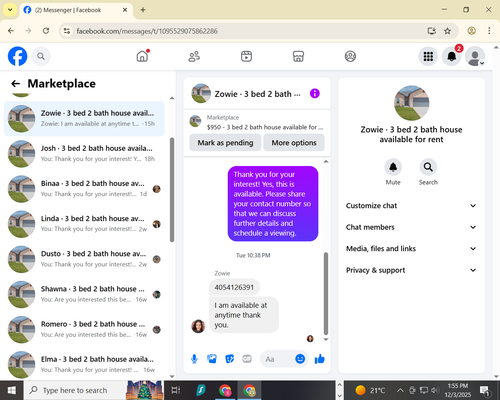500x400 pixels.
Task: Open the Chrome profile icon
Action: coord(471,31)
